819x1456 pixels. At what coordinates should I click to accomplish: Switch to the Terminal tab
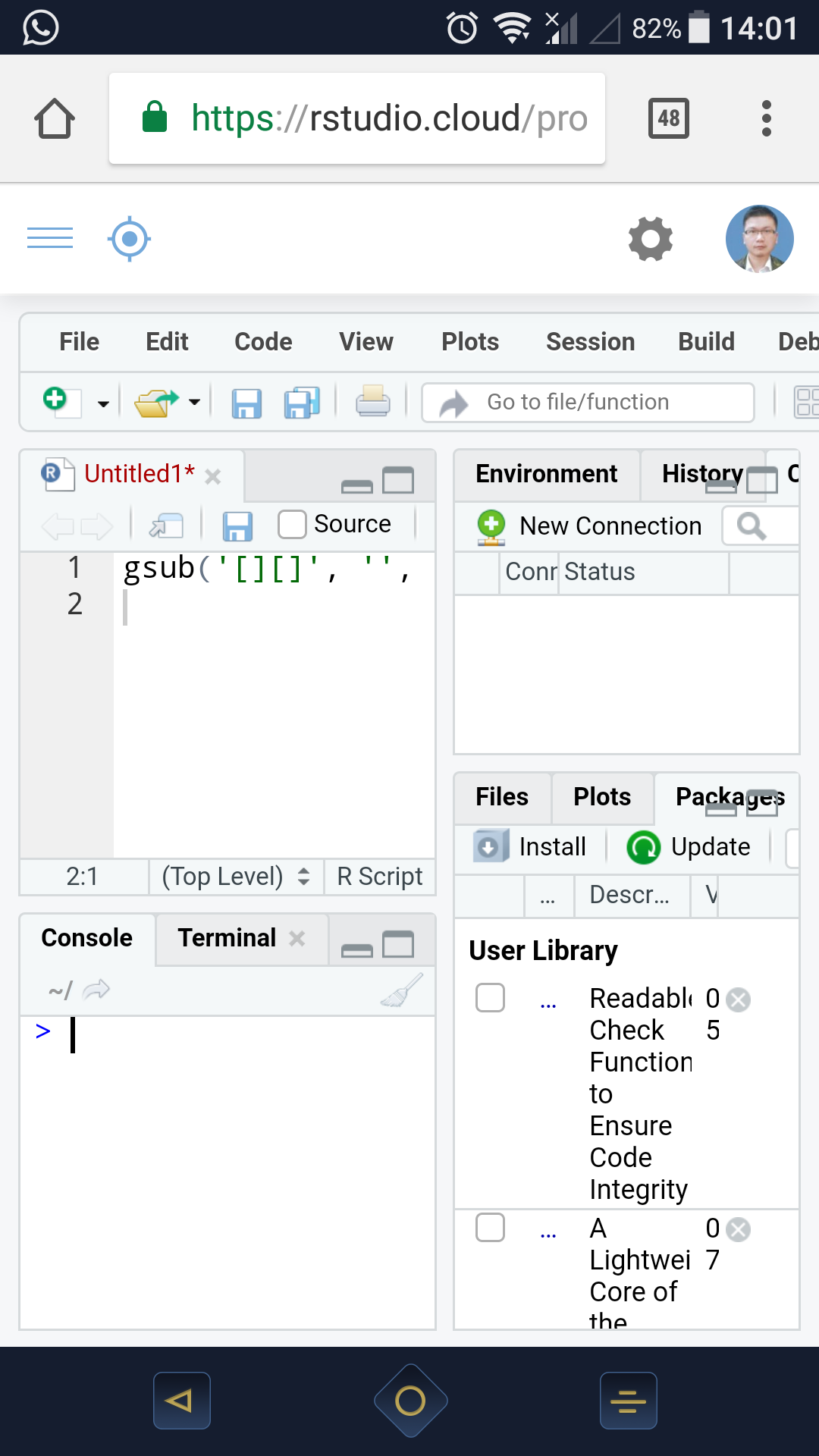click(x=227, y=938)
